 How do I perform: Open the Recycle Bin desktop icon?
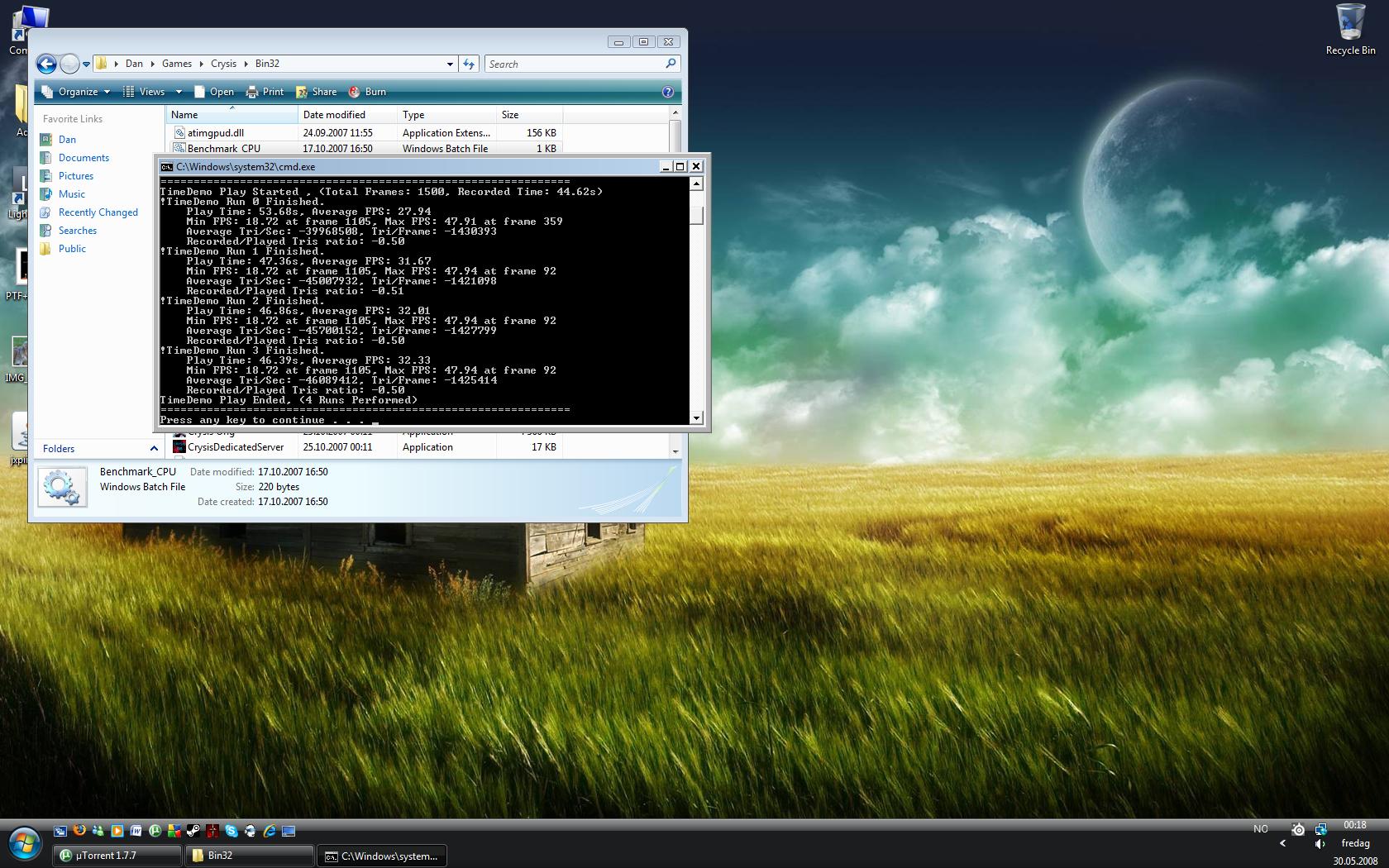click(x=1350, y=29)
